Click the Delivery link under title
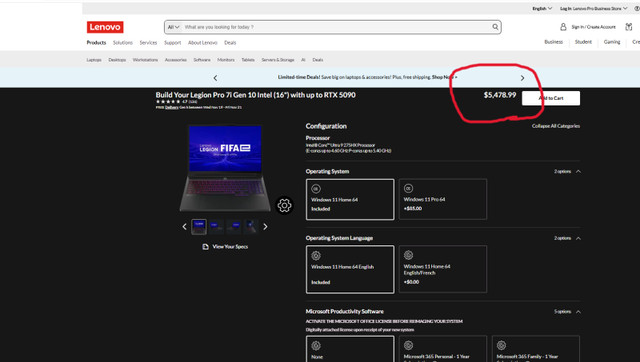This screenshot has height=362, width=640. (172, 107)
